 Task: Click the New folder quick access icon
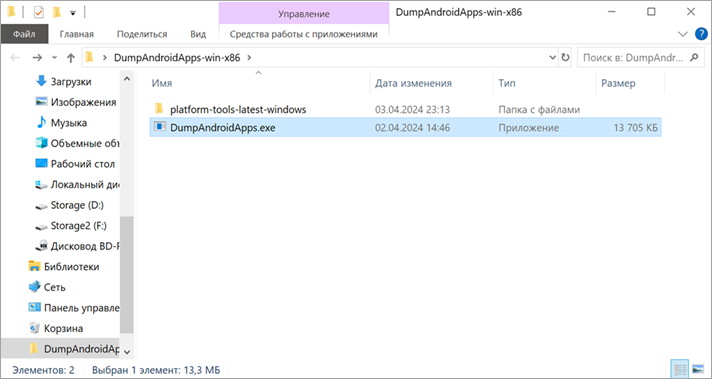tap(57, 13)
